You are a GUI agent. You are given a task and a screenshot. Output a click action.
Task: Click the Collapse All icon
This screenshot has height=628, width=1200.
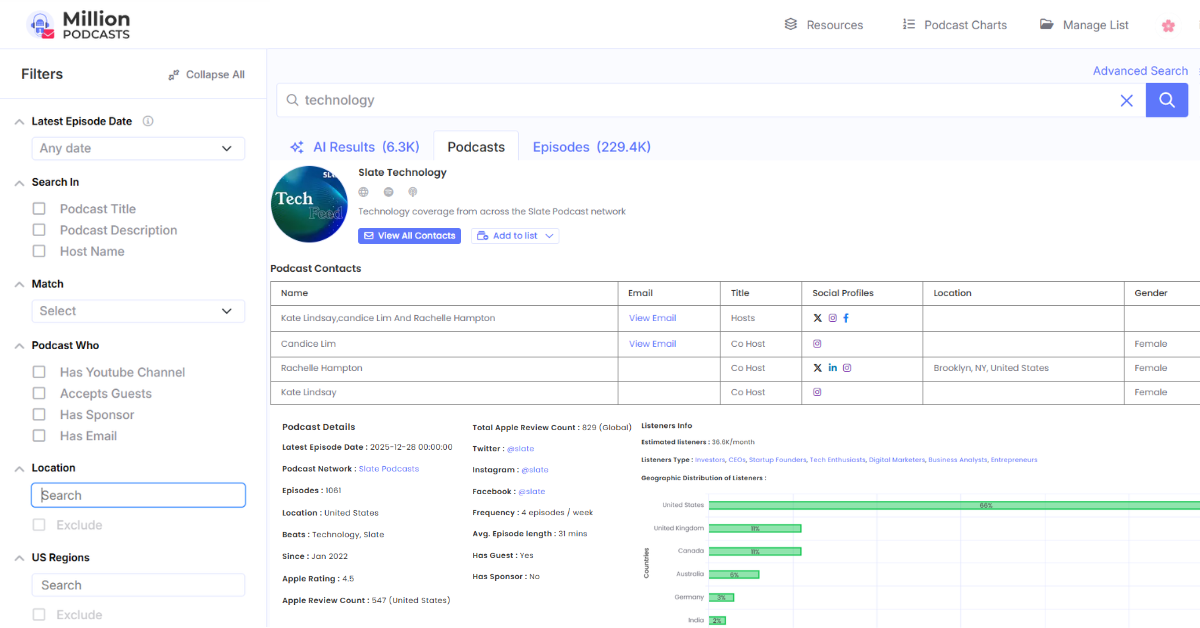174,75
